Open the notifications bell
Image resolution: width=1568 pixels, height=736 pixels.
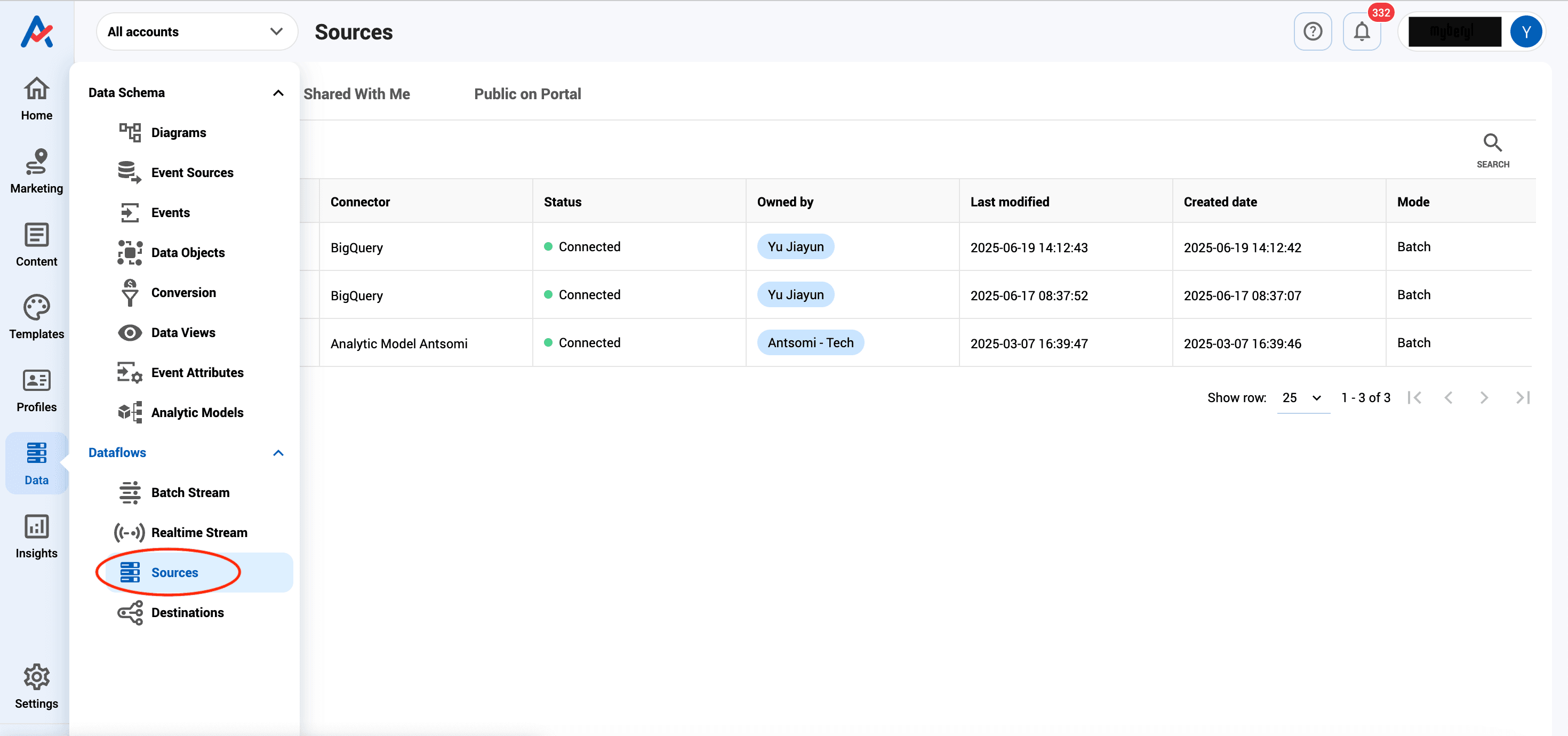click(1362, 31)
